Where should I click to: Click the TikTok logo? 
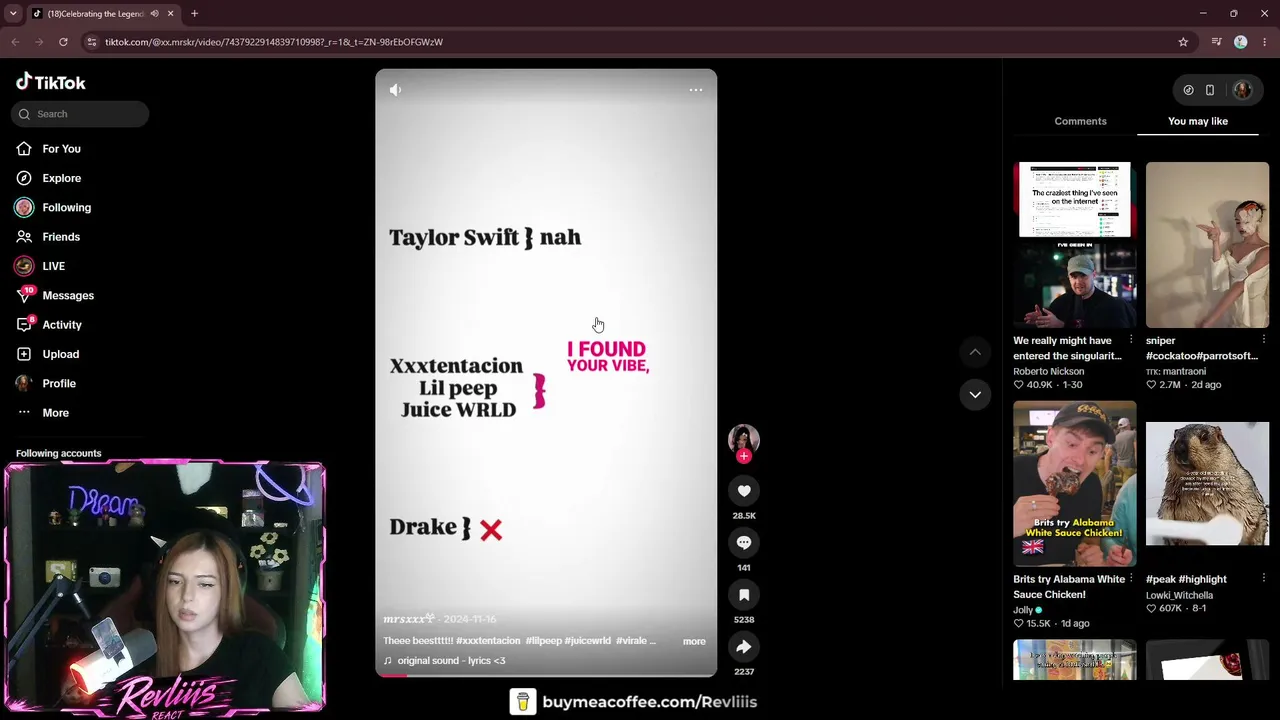pyautogui.click(x=51, y=82)
